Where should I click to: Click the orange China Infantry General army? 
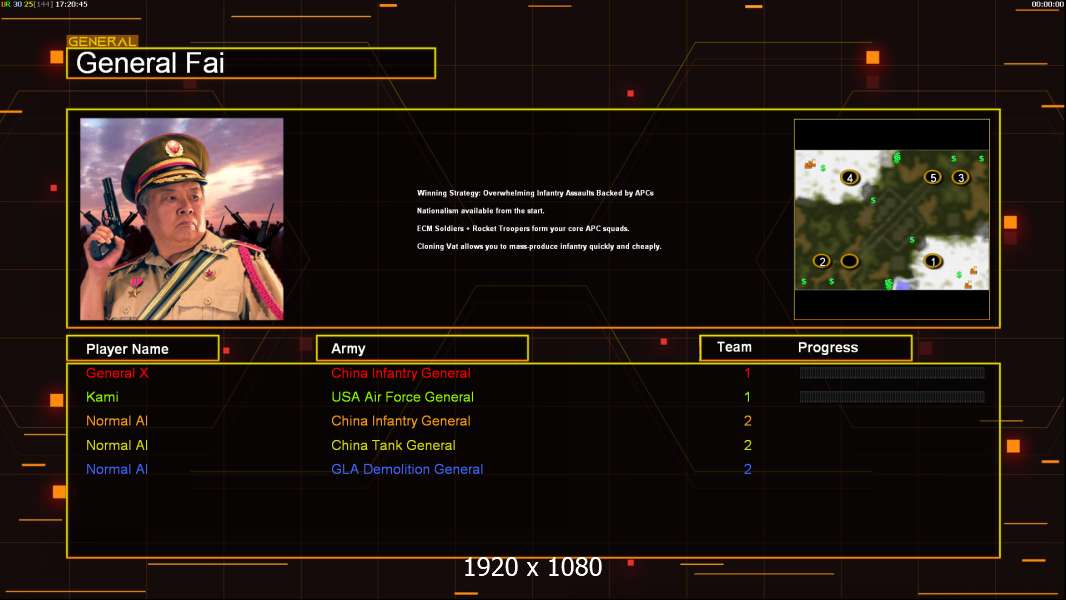coord(400,421)
